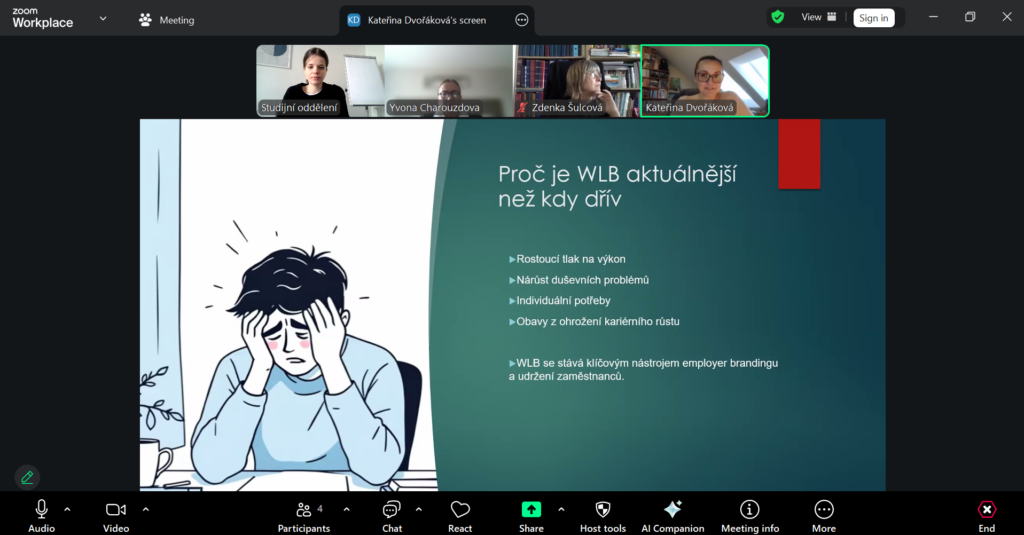Screen dimensions: 1024x535
Task: Expand the Zoom Workplace dropdown arrow
Action: [103, 18]
